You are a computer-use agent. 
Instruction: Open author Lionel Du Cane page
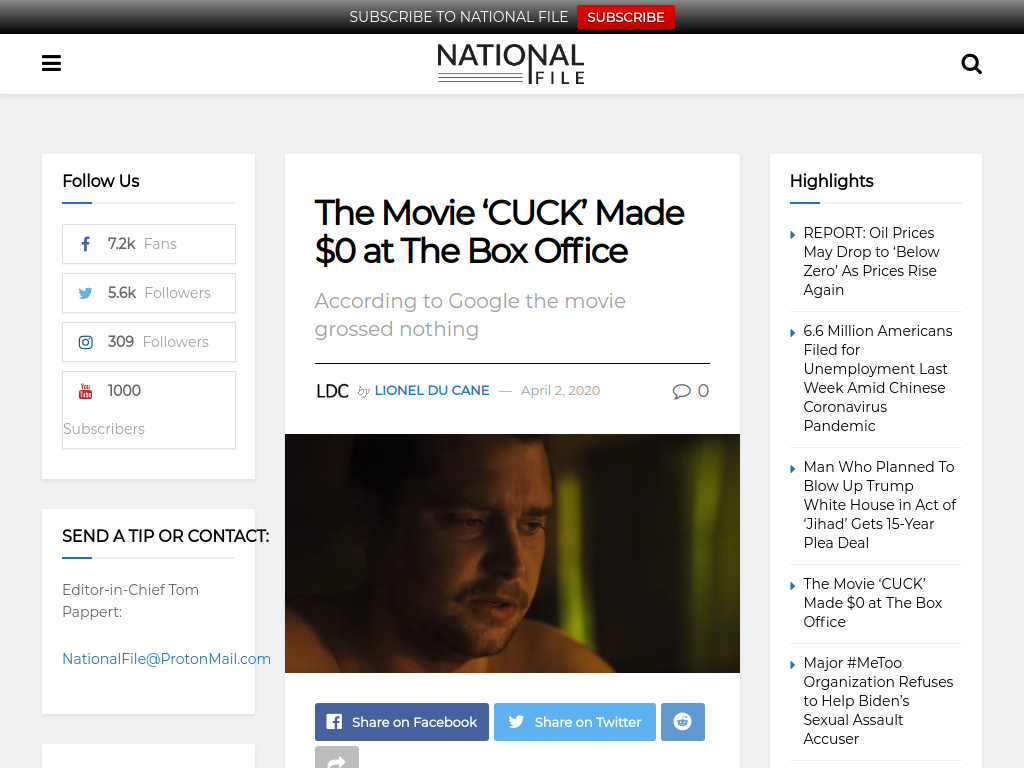tap(432, 391)
